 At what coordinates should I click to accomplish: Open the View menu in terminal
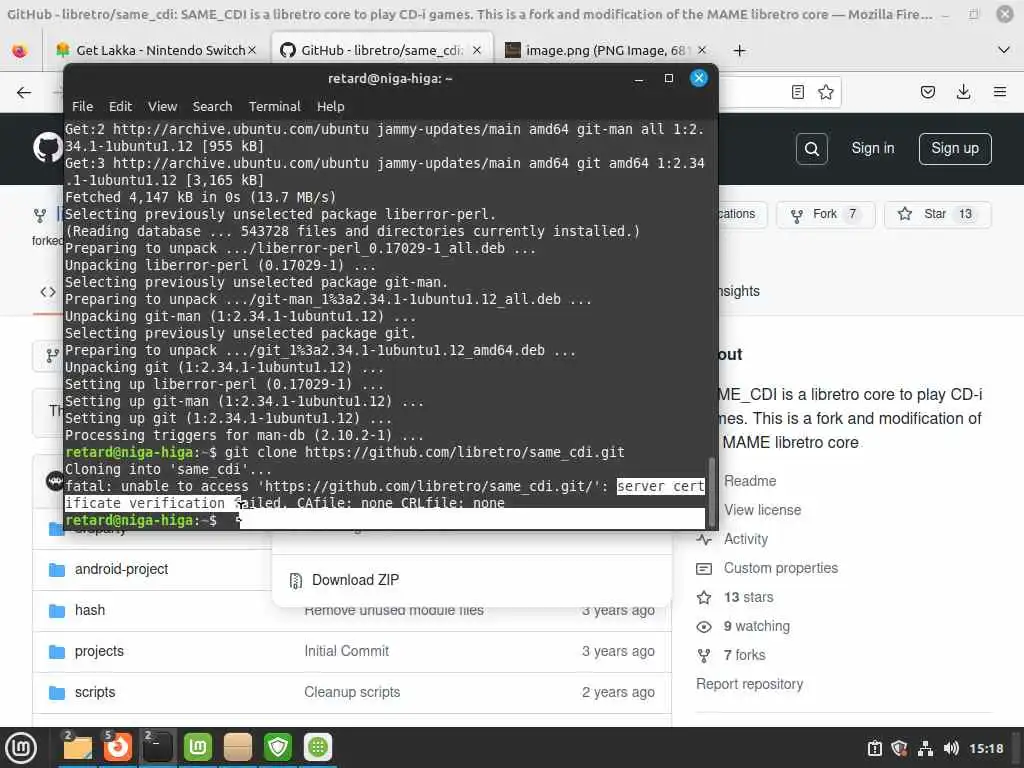tap(162, 106)
